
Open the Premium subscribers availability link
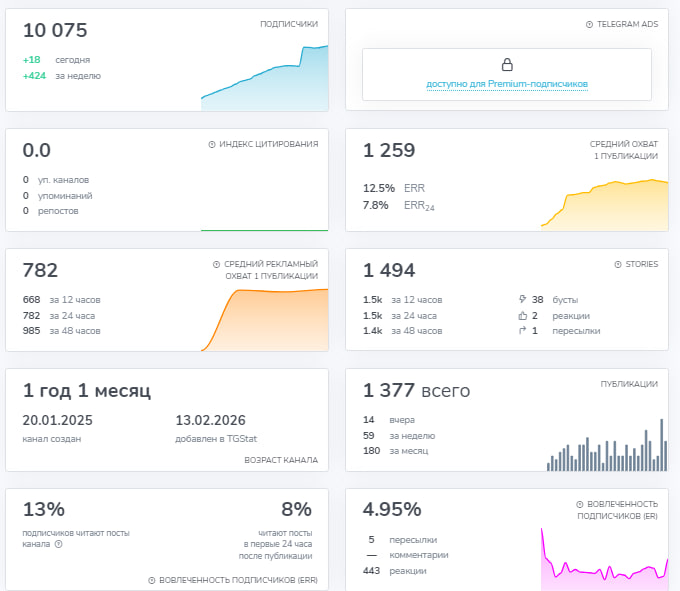tap(507, 84)
